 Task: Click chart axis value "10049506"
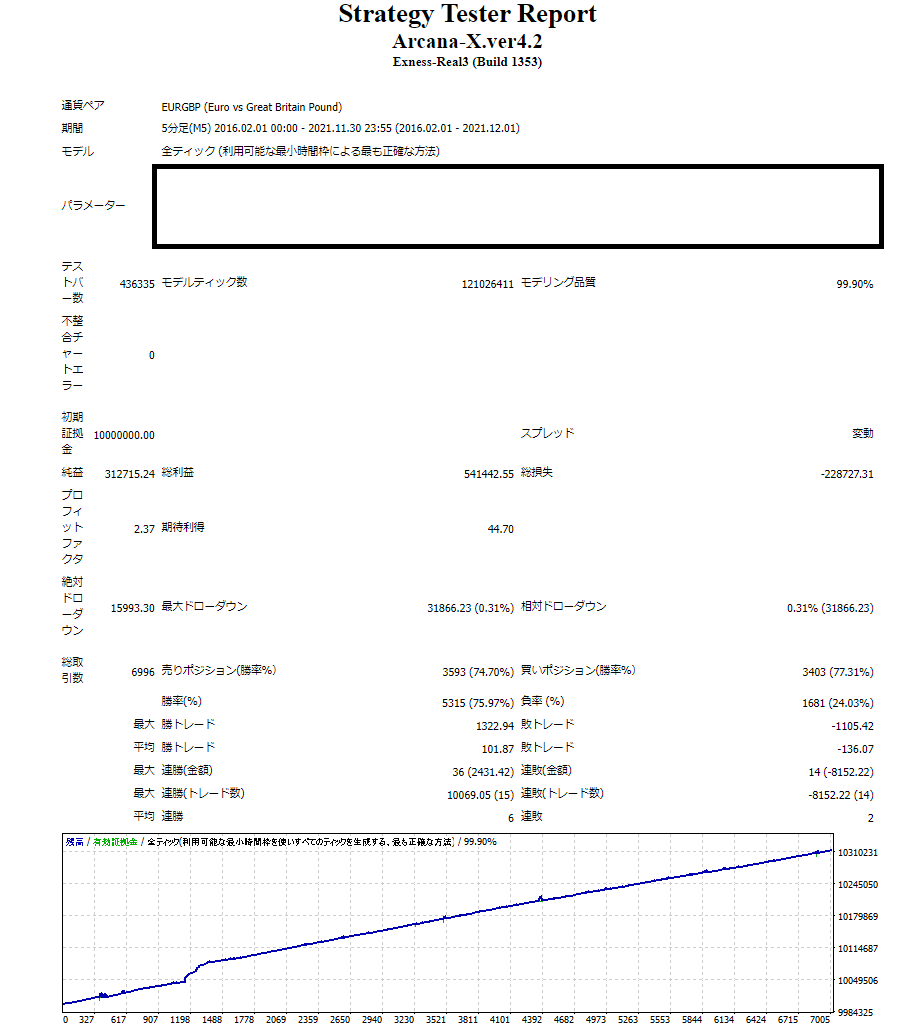pyautogui.click(x=858, y=981)
